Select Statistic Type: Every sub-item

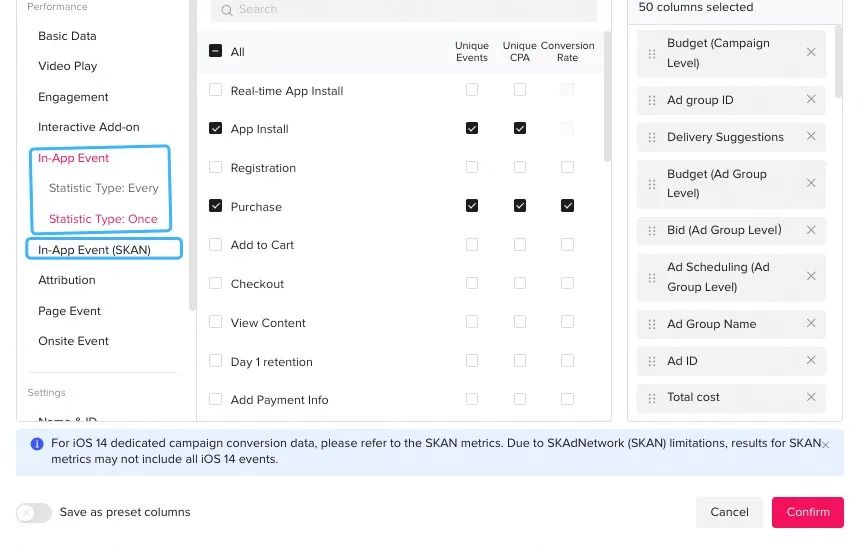[x=103, y=188]
